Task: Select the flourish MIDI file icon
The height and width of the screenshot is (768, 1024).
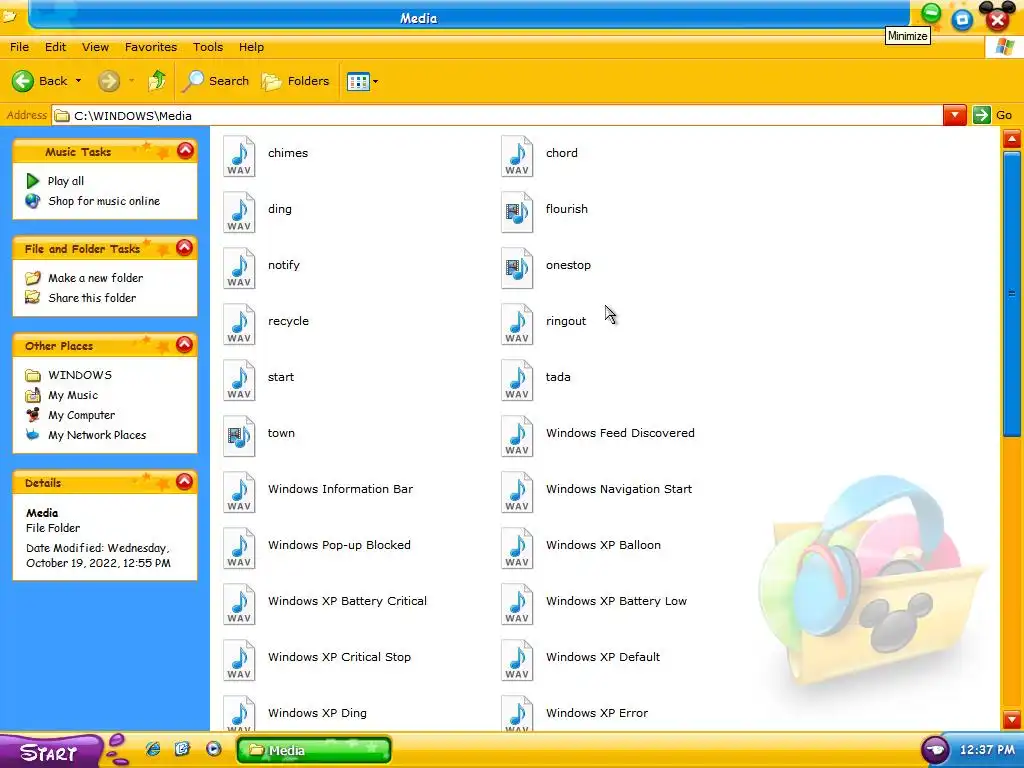Action: [517, 212]
